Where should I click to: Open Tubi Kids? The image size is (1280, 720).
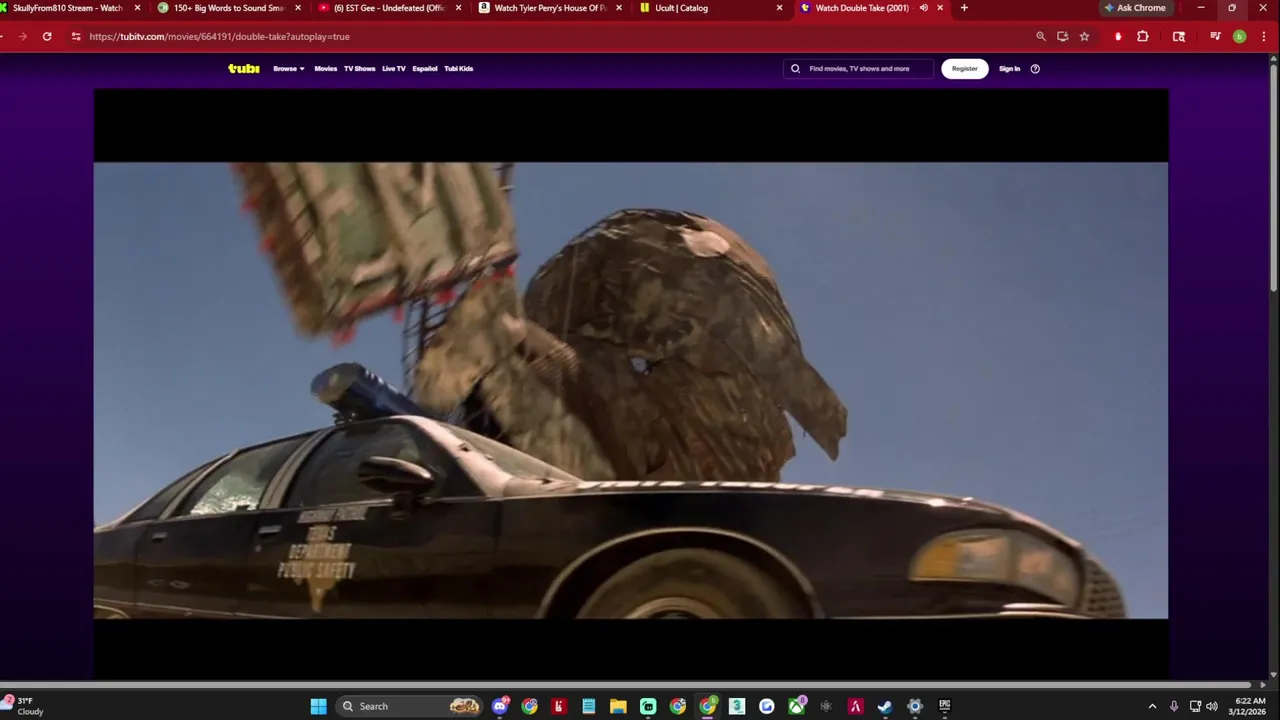tap(459, 69)
